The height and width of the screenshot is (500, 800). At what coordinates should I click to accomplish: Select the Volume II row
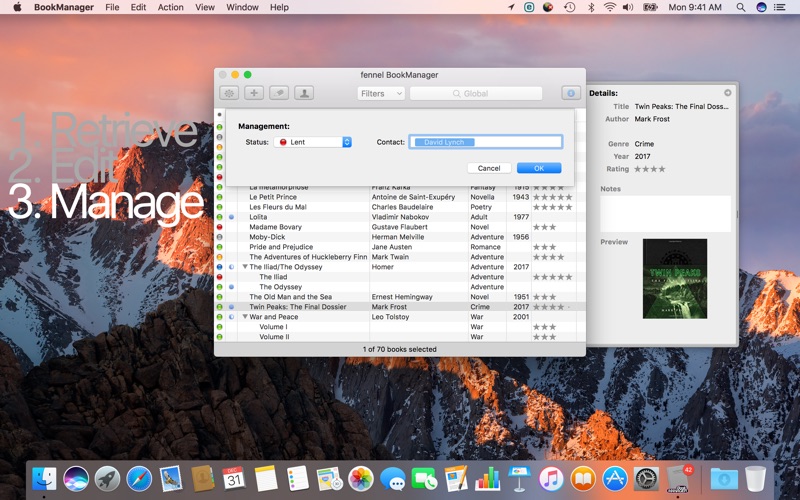click(399, 337)
